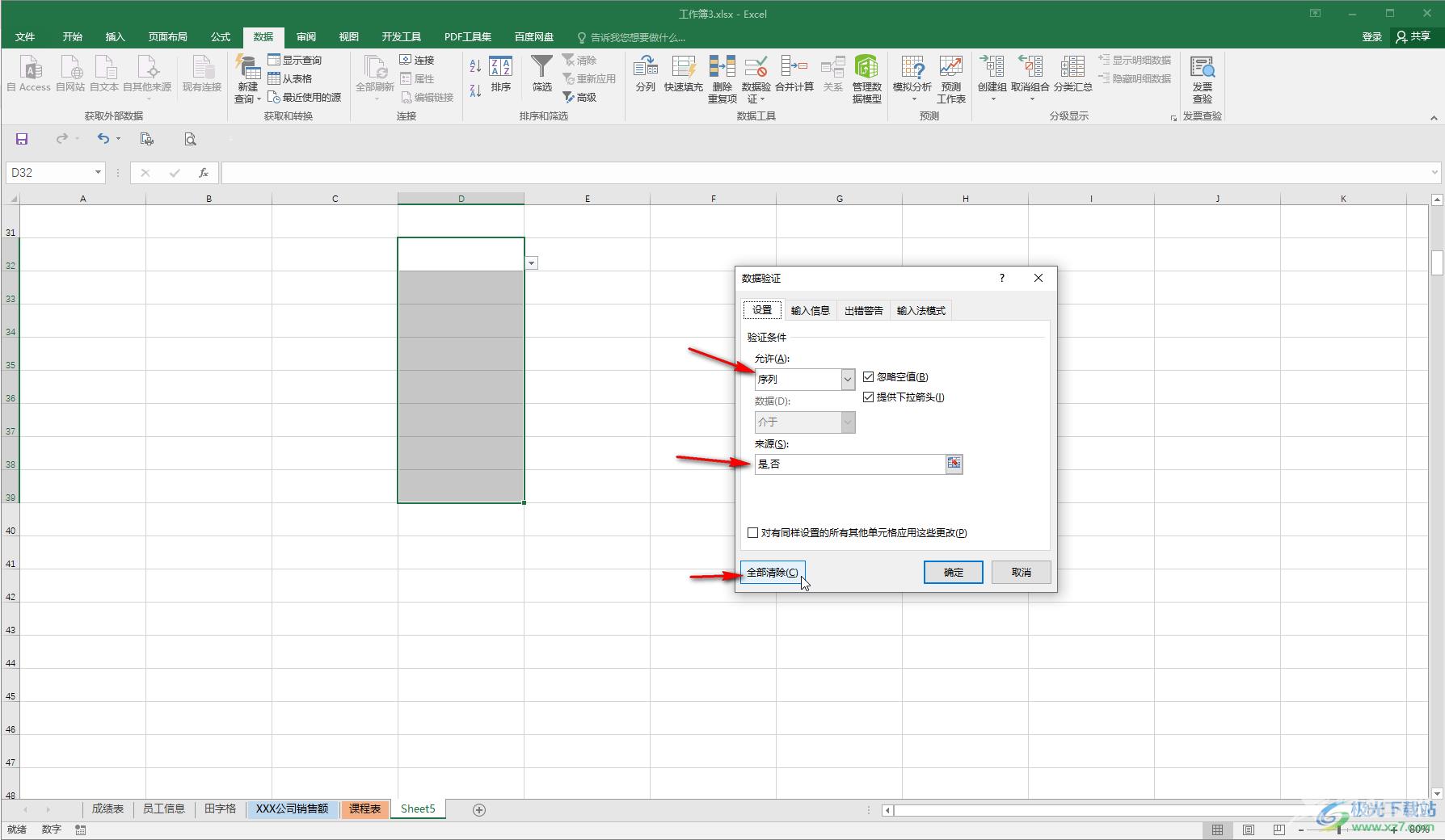Switch to 输入信息 tab in dialog
This screenshot has width=1445, height=840.
coord(810,310)
